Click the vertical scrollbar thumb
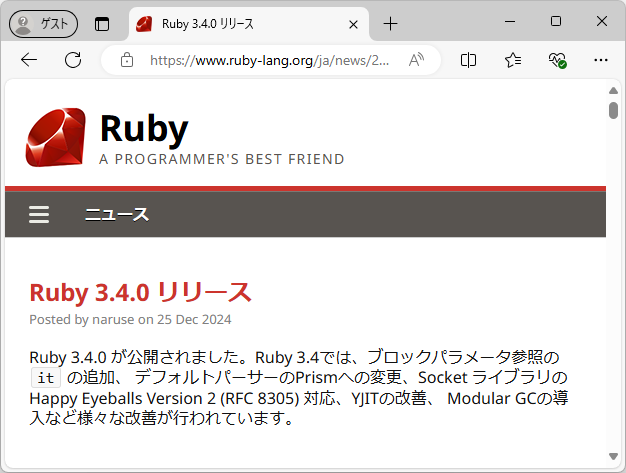The image size is (626, 473). pos(614,111)
